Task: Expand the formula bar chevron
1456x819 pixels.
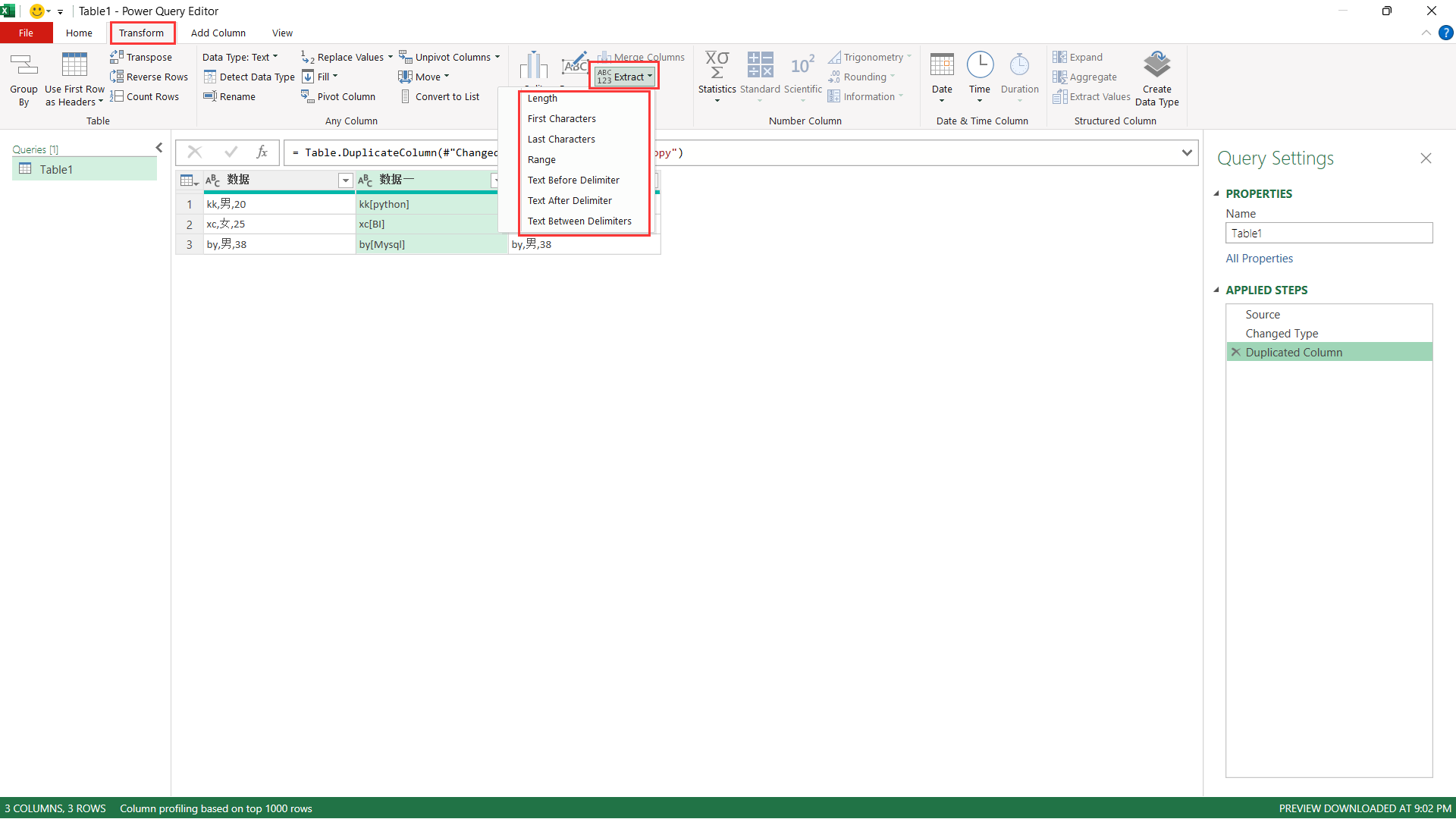Action: [1187, 152]
